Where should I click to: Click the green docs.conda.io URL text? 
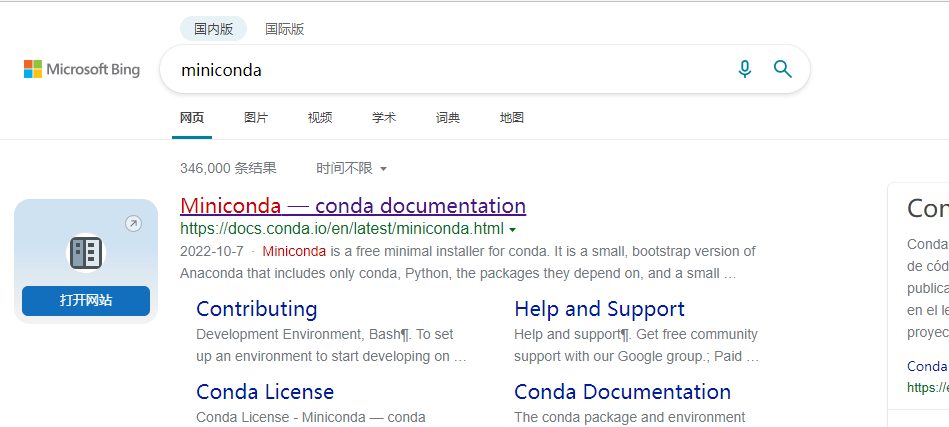point(342,229)
